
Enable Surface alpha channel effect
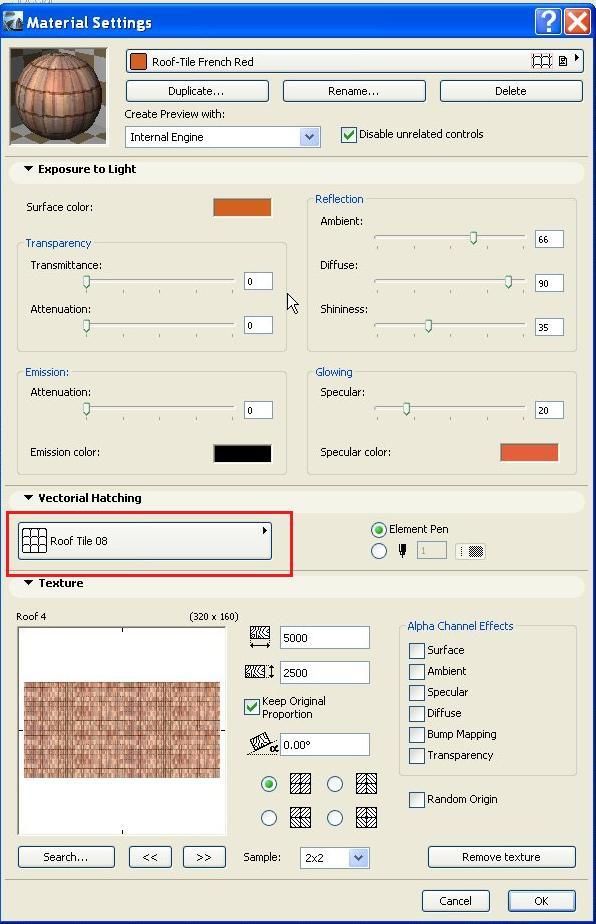417,651
